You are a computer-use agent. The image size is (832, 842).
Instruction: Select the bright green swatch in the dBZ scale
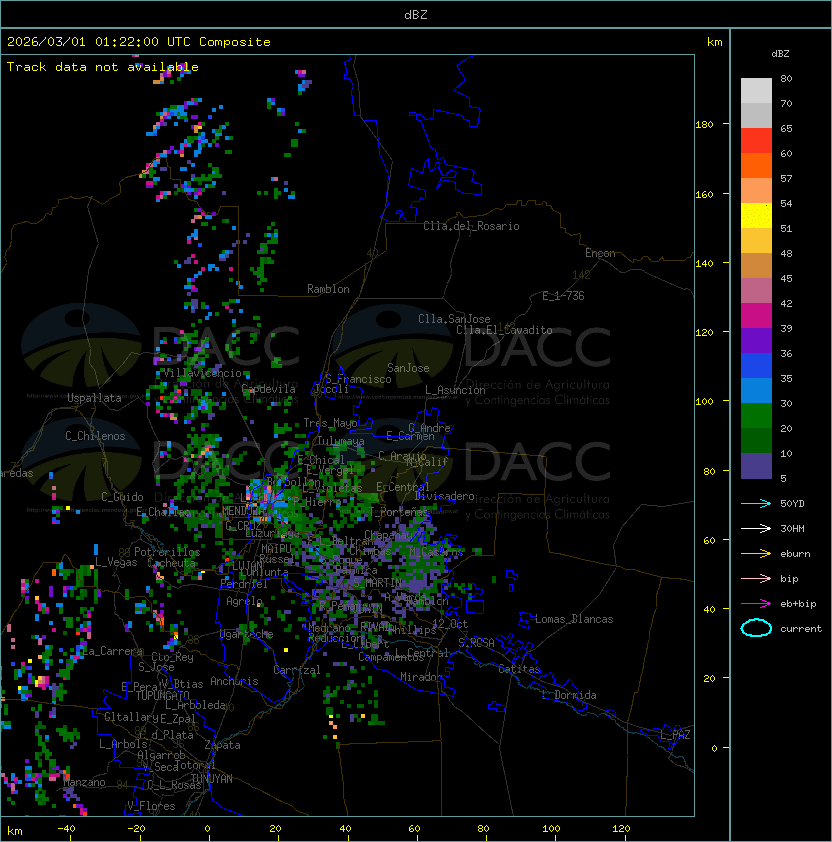[756, 416]
